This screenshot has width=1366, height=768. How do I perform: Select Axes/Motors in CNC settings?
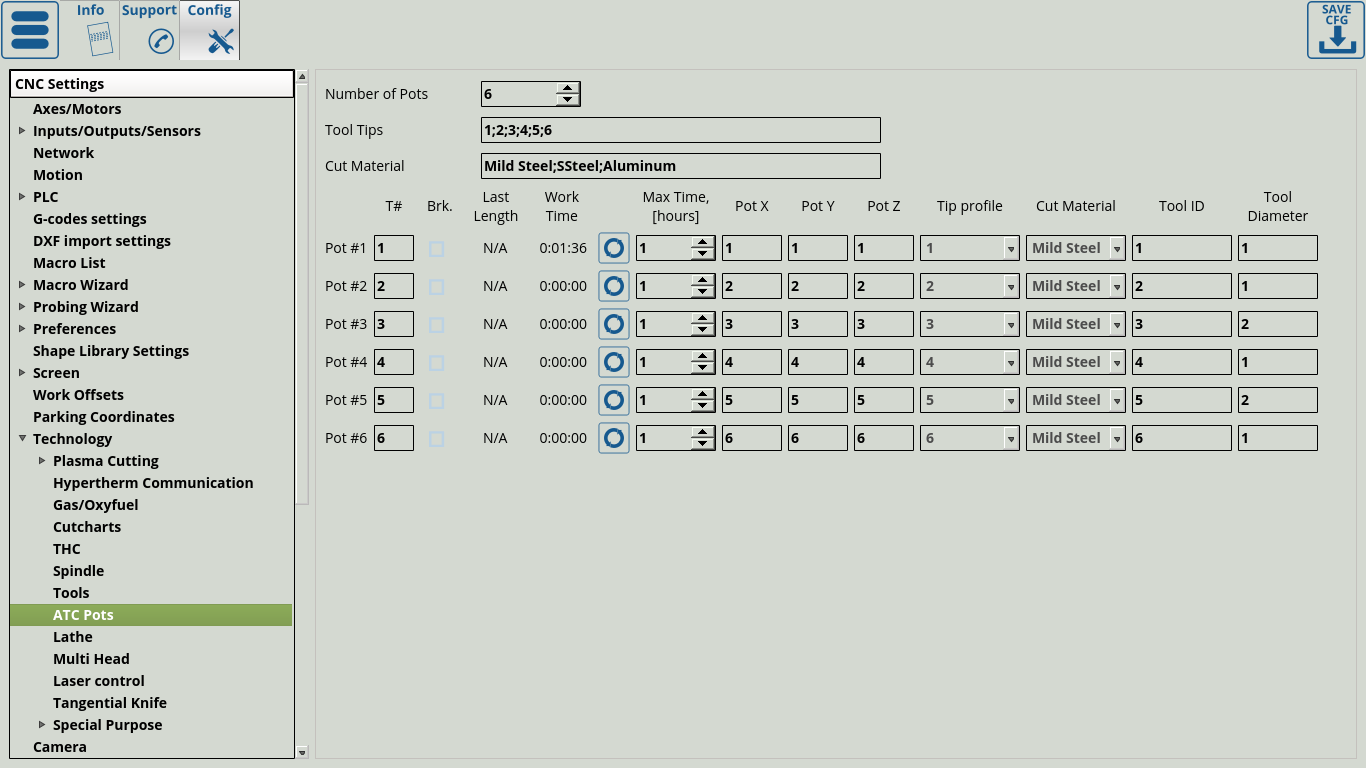pyautogui.click(x=77, y=109)
